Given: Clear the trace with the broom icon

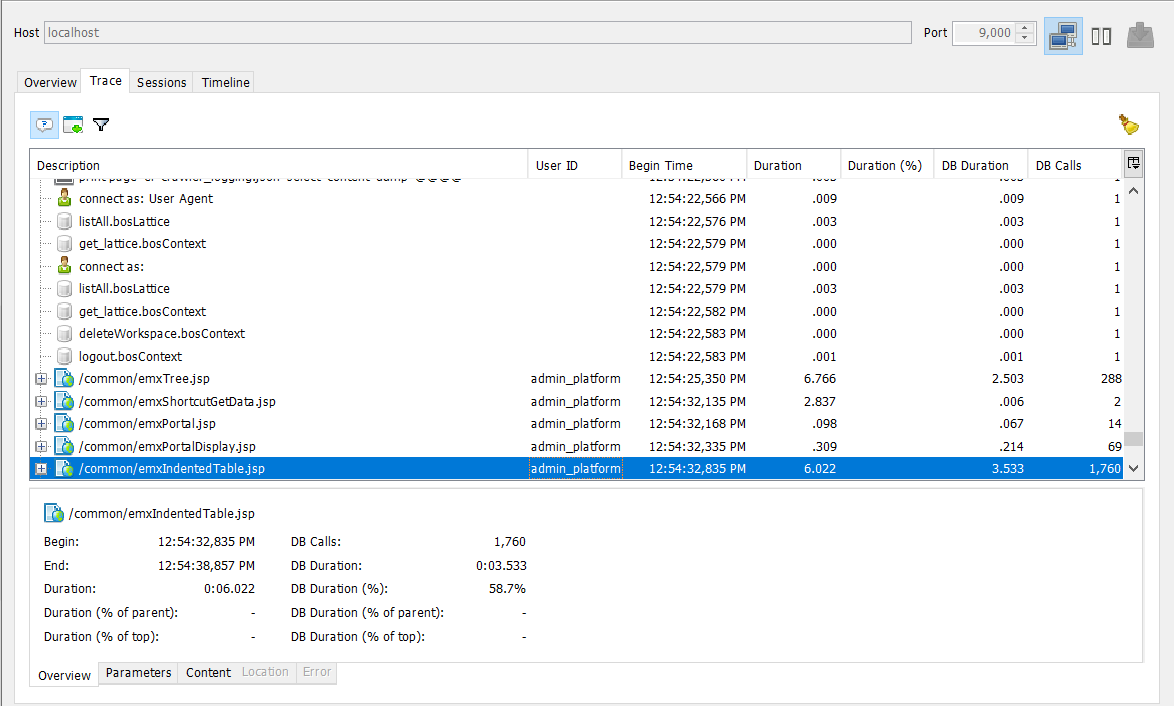Looking at the screenshot, I should pos(1127,122).
